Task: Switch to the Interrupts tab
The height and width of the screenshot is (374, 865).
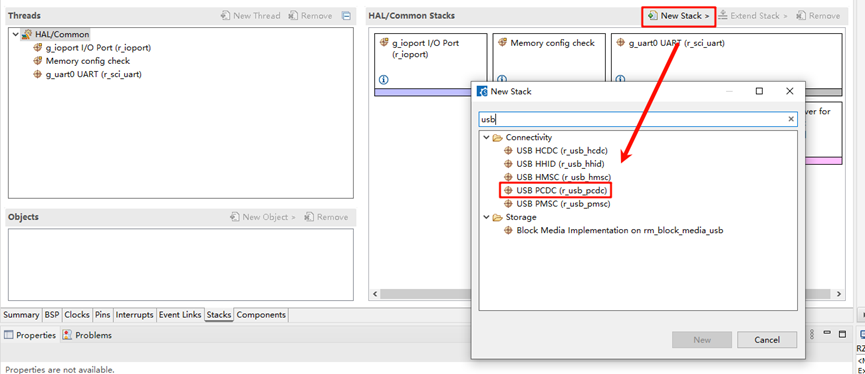Action: tap(135, 315)
